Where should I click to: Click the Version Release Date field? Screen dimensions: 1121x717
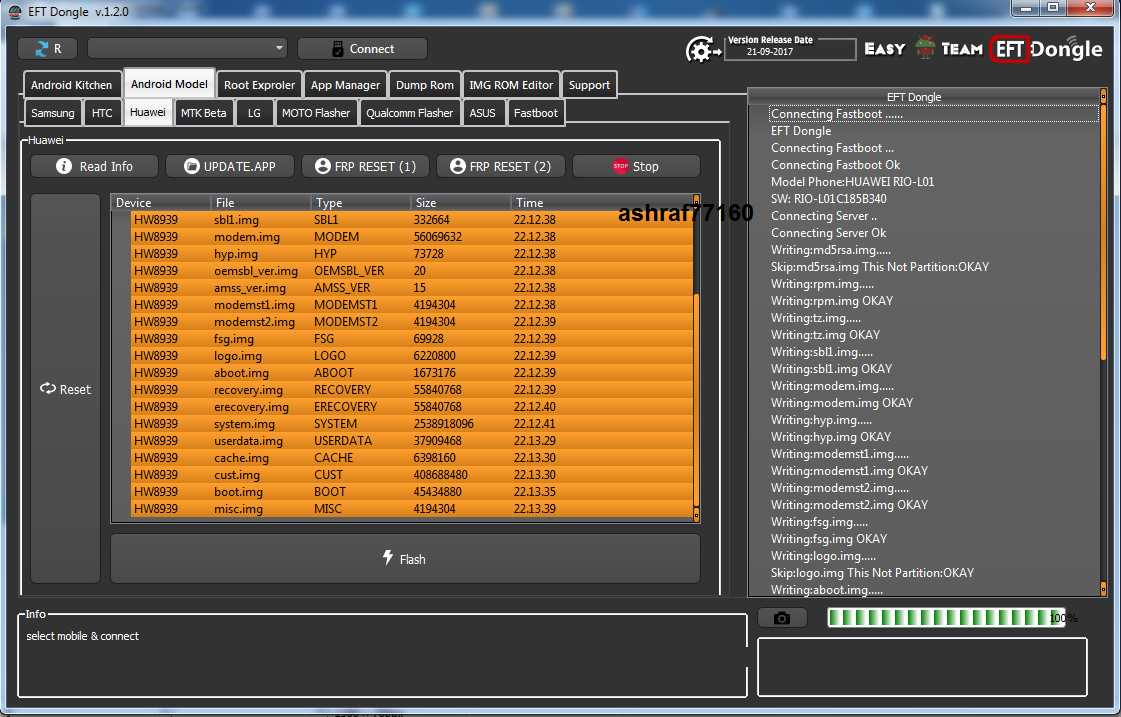click(789, 48)
